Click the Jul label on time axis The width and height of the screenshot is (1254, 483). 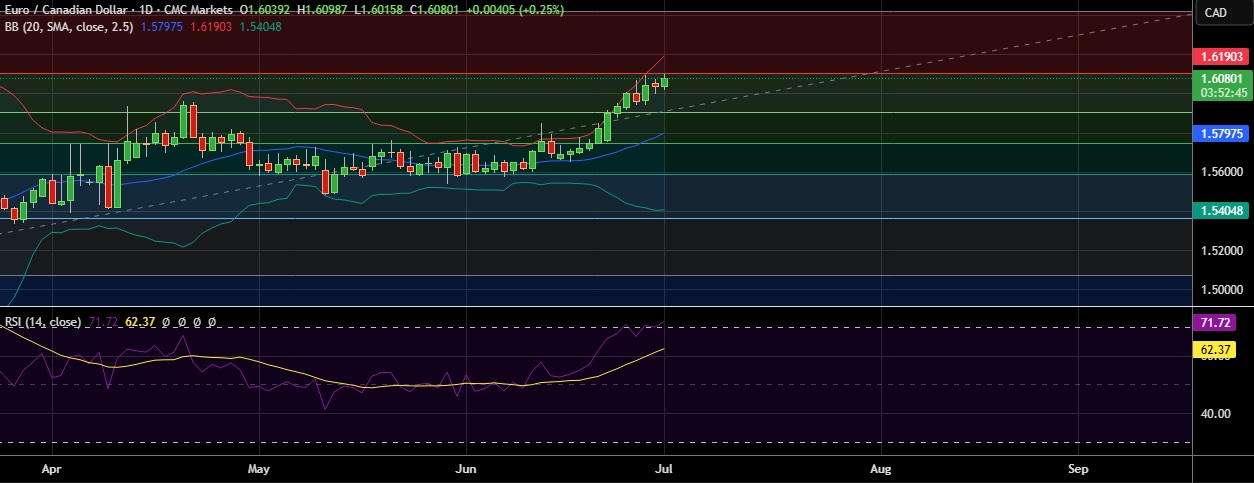tap(665, 468)
